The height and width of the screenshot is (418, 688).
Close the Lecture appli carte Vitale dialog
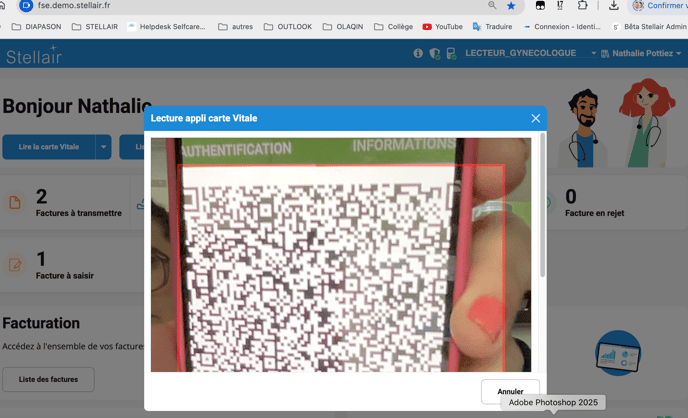tap(535, 118)
